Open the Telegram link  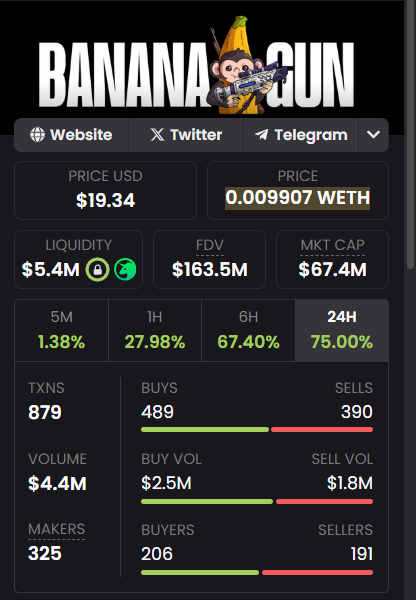point(301,135)
